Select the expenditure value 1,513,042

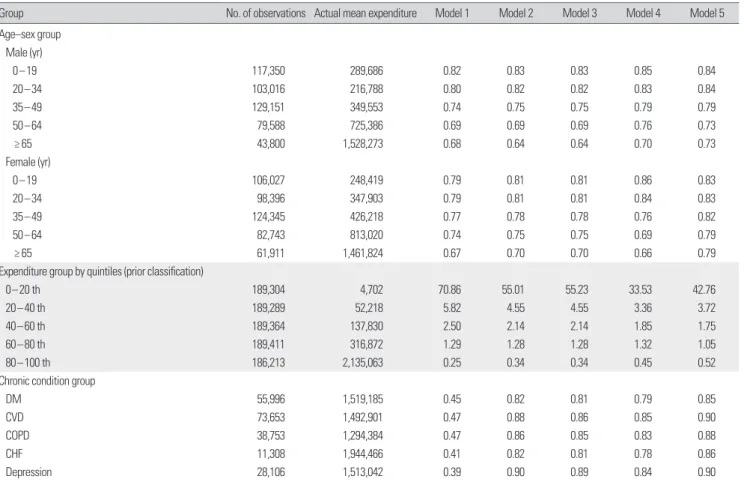pos(363,473)
